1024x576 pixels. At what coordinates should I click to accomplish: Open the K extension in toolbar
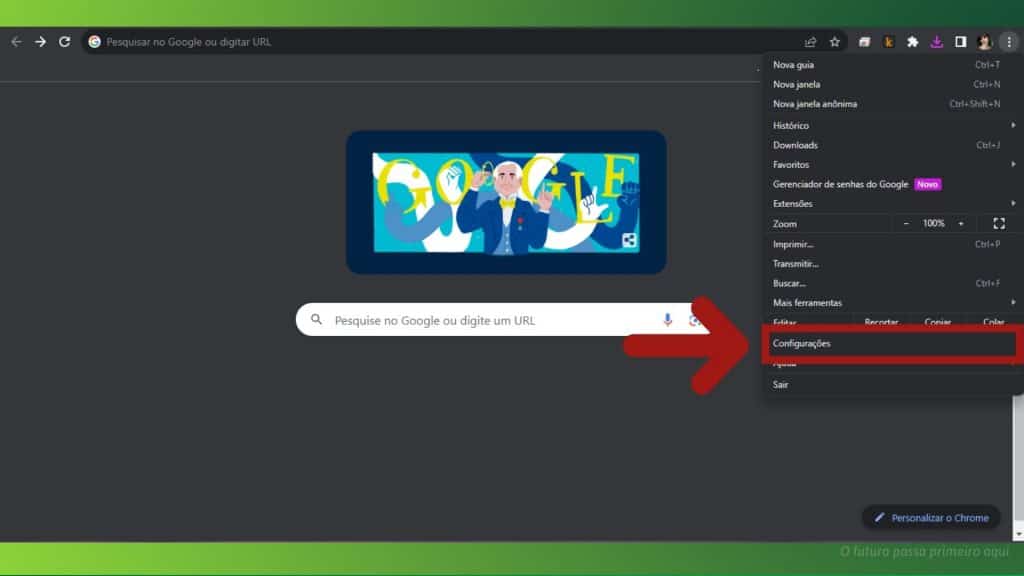[x=889, y=42]
